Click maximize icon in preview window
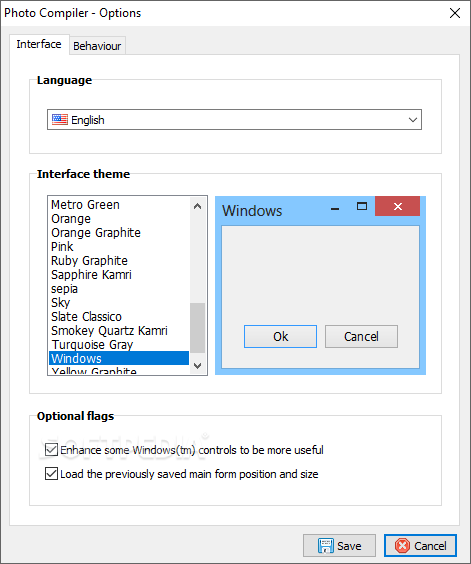 point(362,206)
